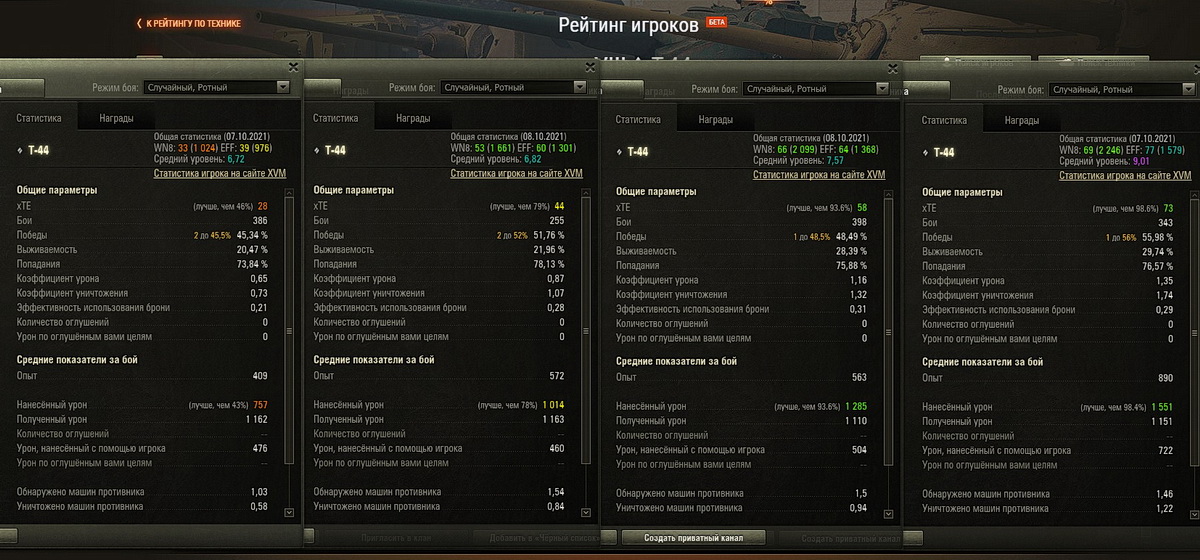Screen dimensions: 1200x560
Task: Click the scrollbar grip in the fourth statistics panel
Action: (x=1196, y=330)
